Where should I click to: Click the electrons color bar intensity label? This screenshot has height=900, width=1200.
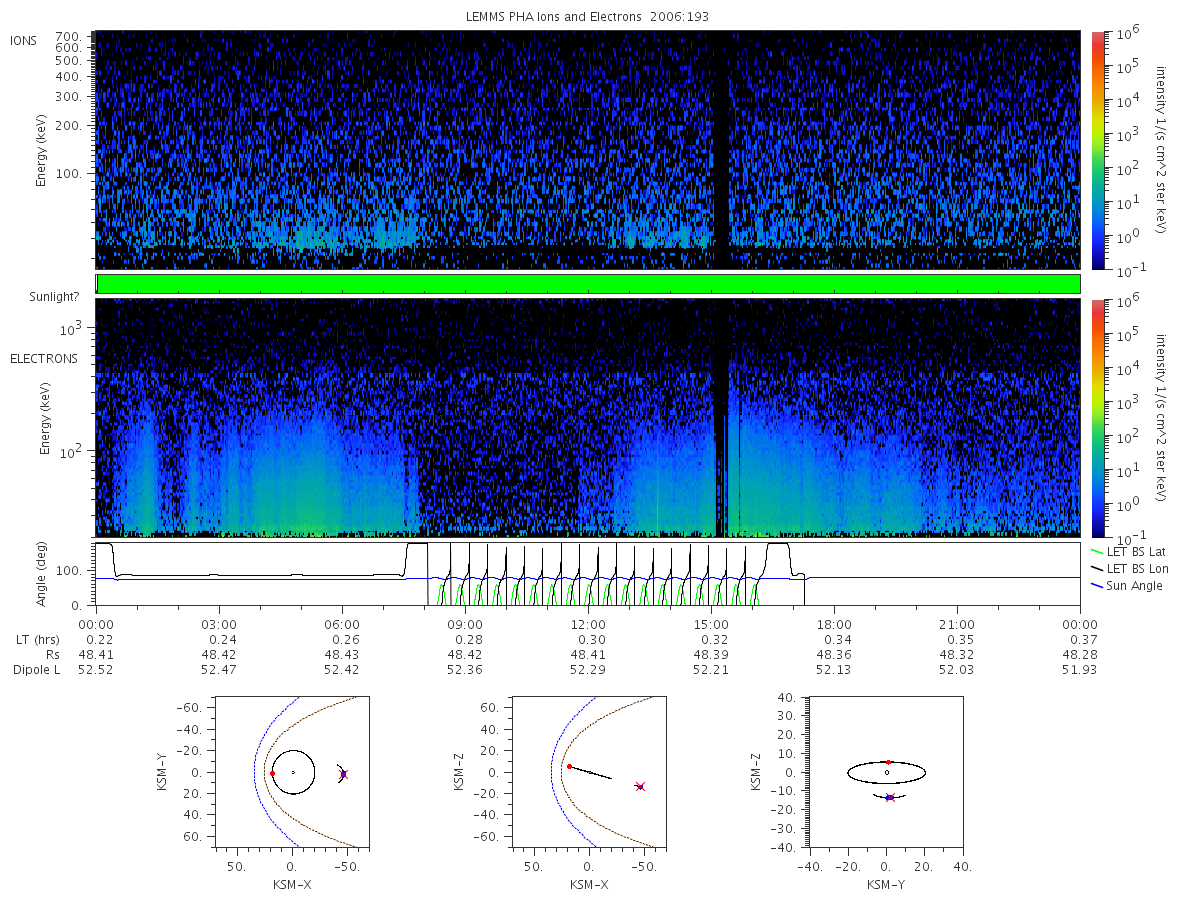pyautogui.click(x=1162, y=418)
